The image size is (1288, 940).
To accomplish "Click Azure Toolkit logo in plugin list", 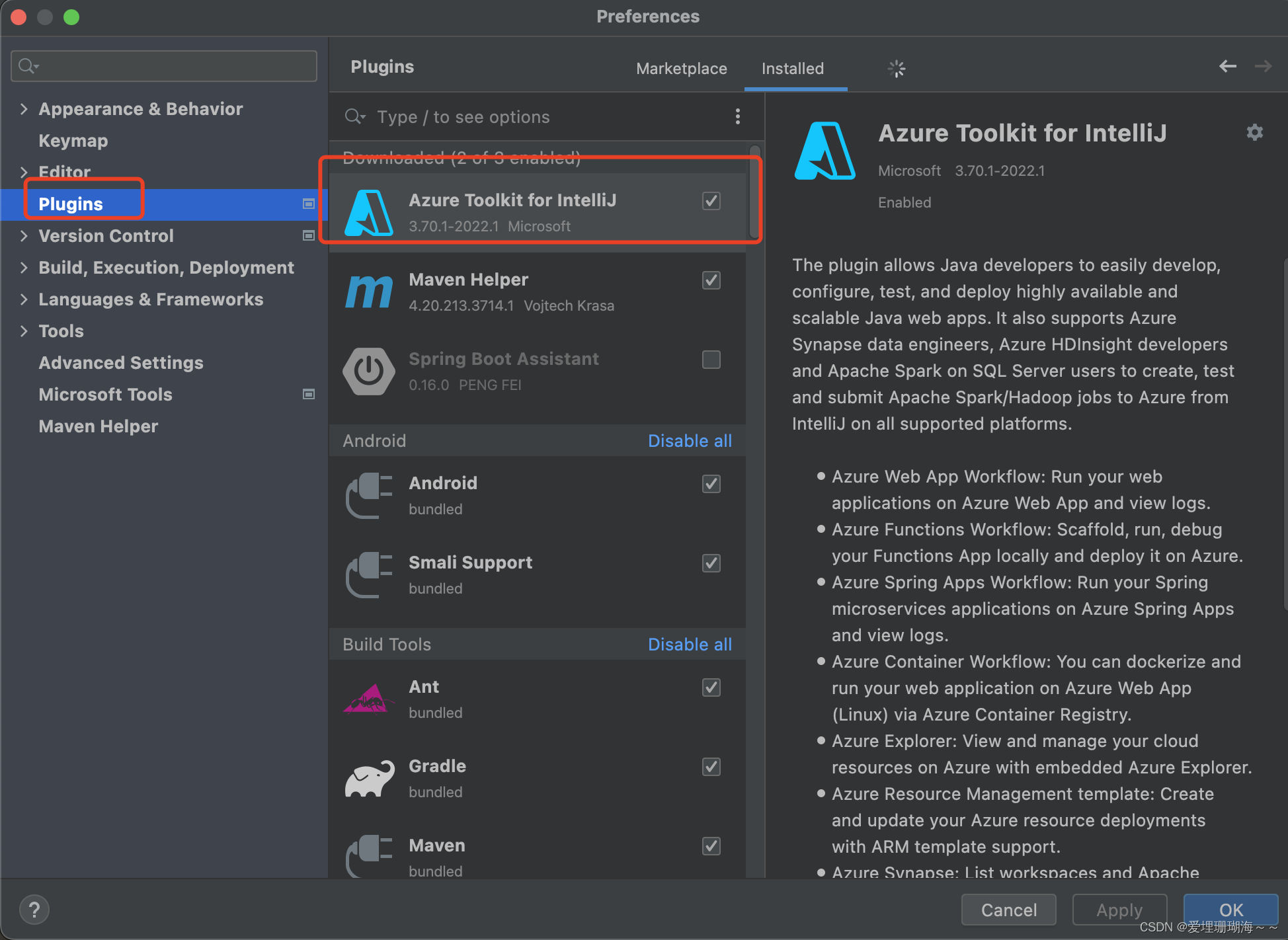I will 369,213.
